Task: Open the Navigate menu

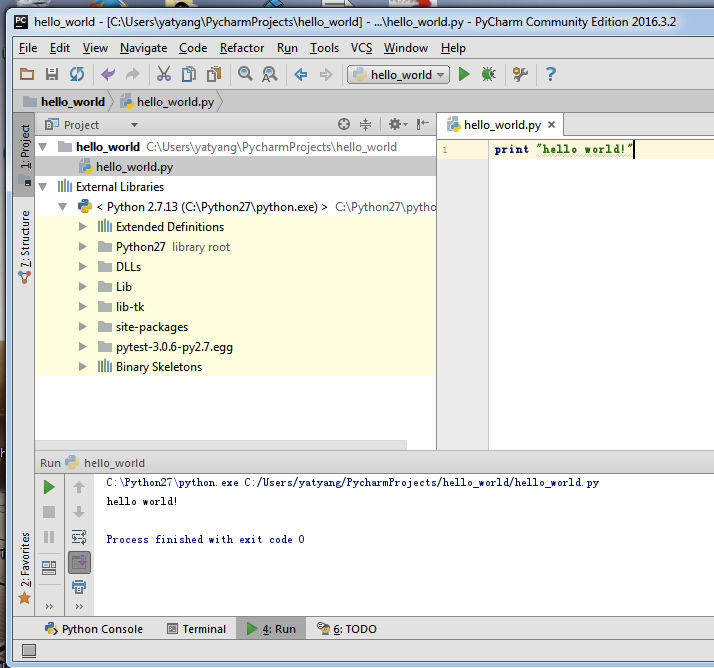Action: coord(143,48)
